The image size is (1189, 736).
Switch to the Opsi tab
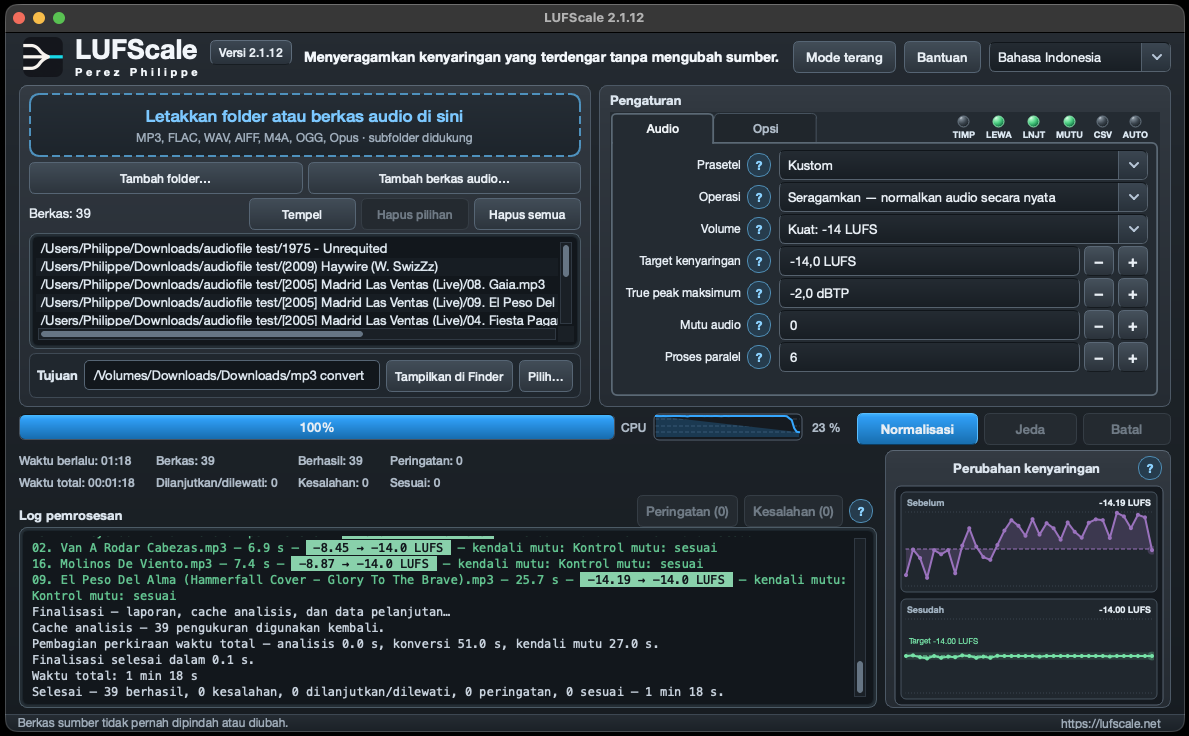click(x=765, y=128)
